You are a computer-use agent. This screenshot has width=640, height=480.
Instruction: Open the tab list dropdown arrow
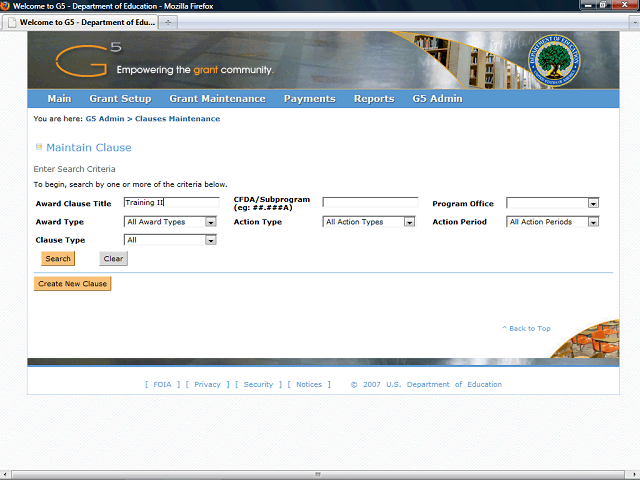(x=635, y=23)
